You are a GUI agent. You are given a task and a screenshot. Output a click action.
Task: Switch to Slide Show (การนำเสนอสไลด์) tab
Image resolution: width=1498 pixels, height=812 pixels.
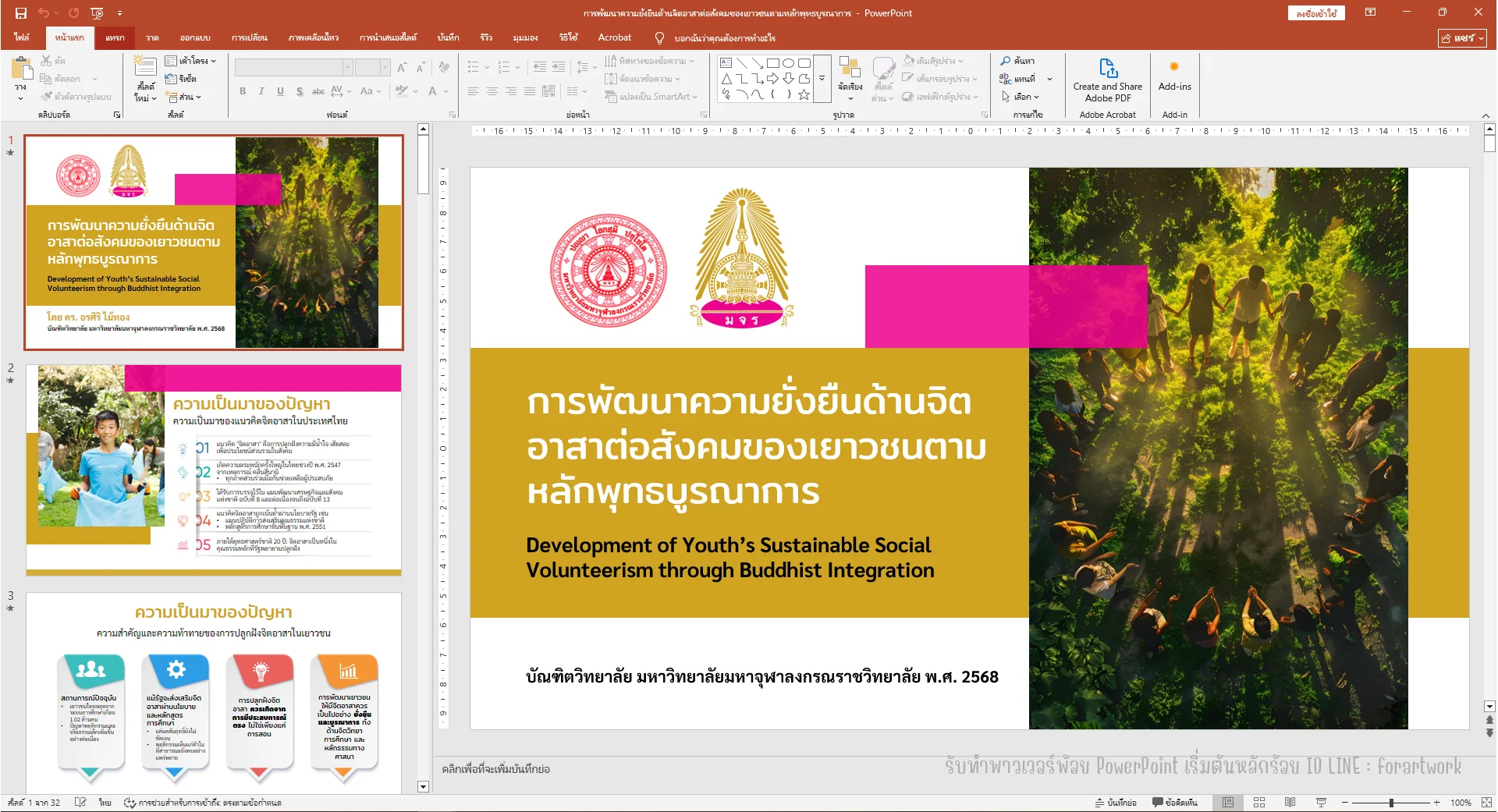coord(388,37)
